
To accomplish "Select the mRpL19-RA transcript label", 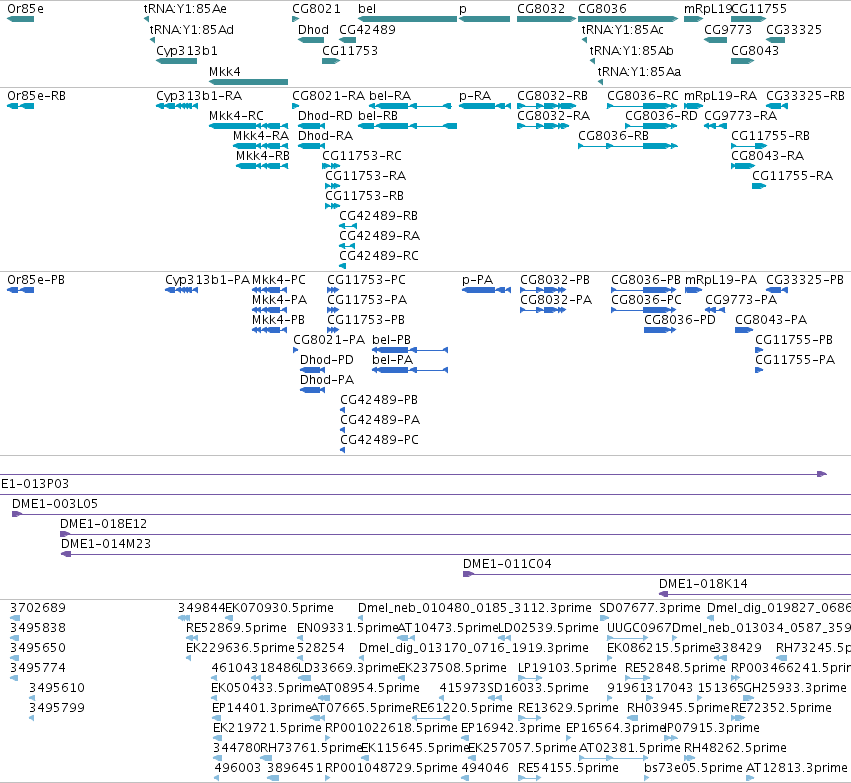I will pos(720,96).
